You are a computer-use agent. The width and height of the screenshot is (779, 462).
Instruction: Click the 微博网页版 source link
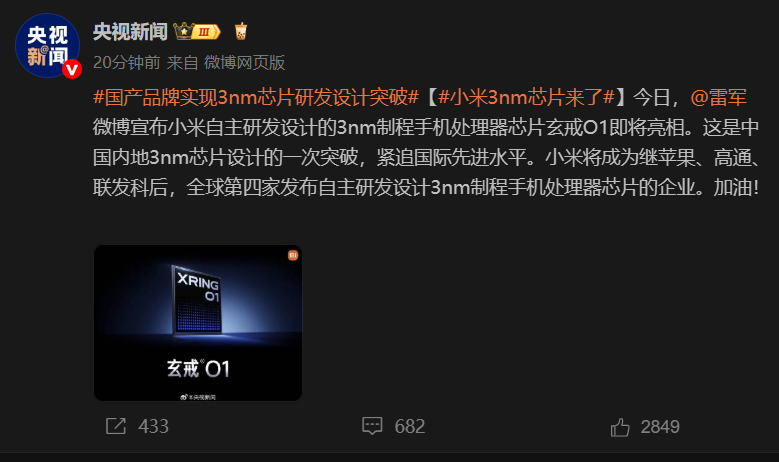pos(244,63)
